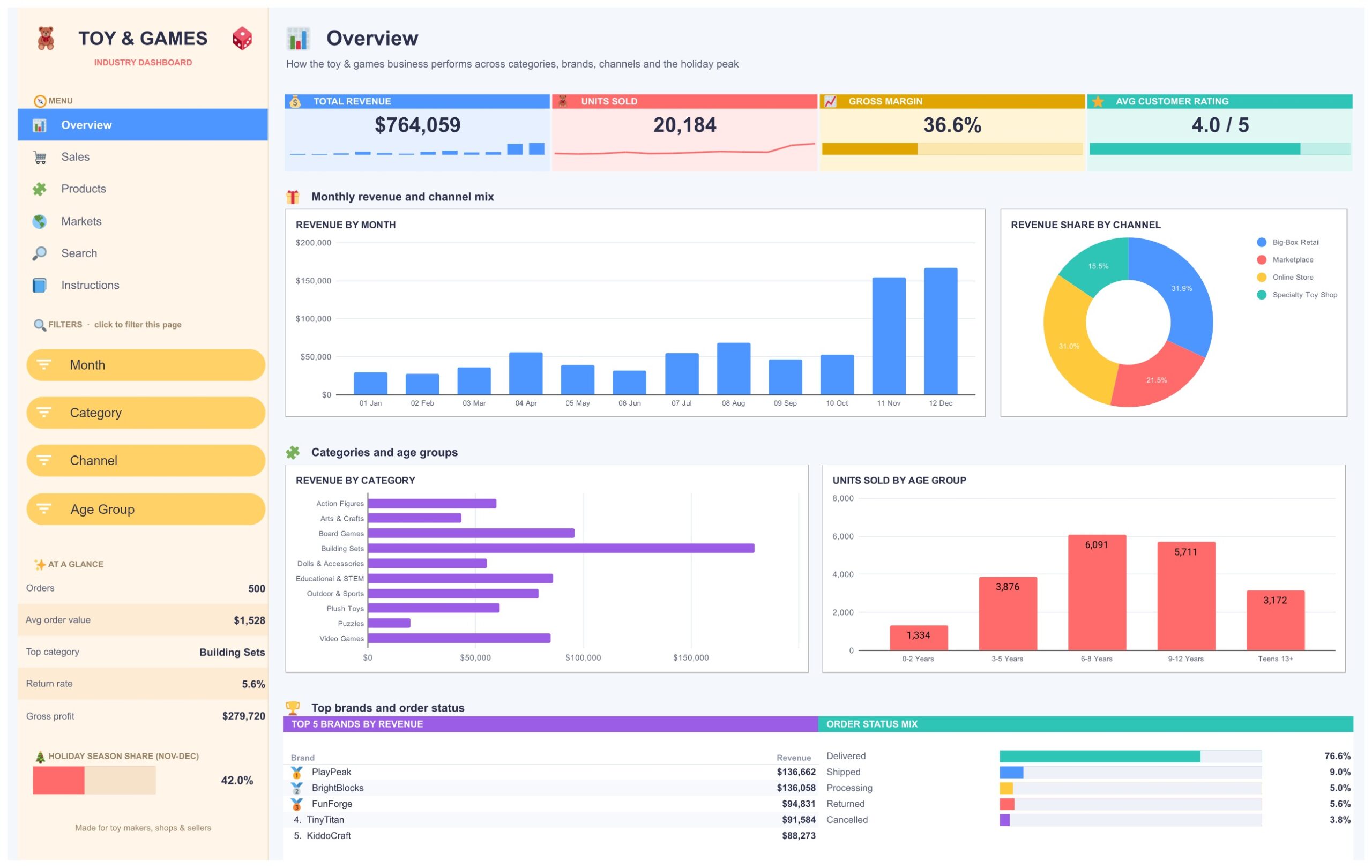Click the chart icon on Gross Margin card
1372x868 pixels.
point(830,101)
